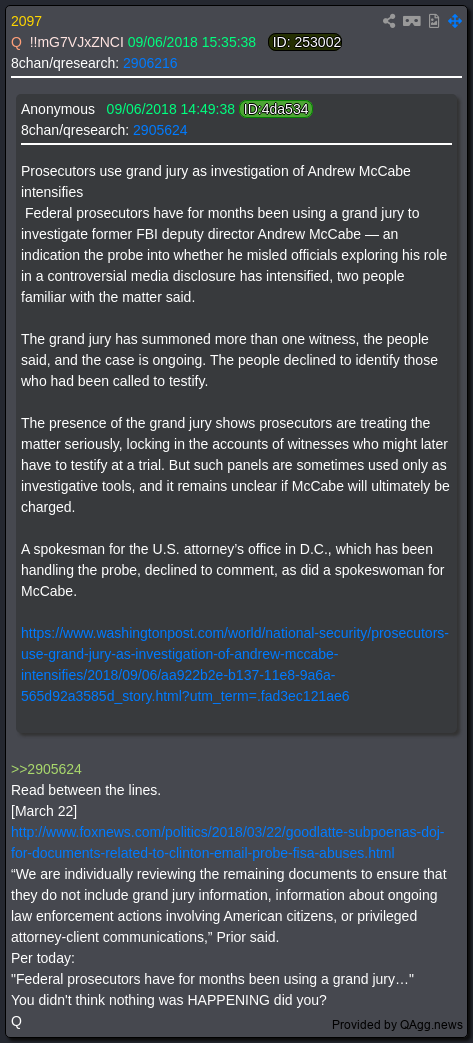Open the Washington Post McCabe article link
Image resolution: width=473 pixels, height=1043 pixels.
[x=235, y=665]
